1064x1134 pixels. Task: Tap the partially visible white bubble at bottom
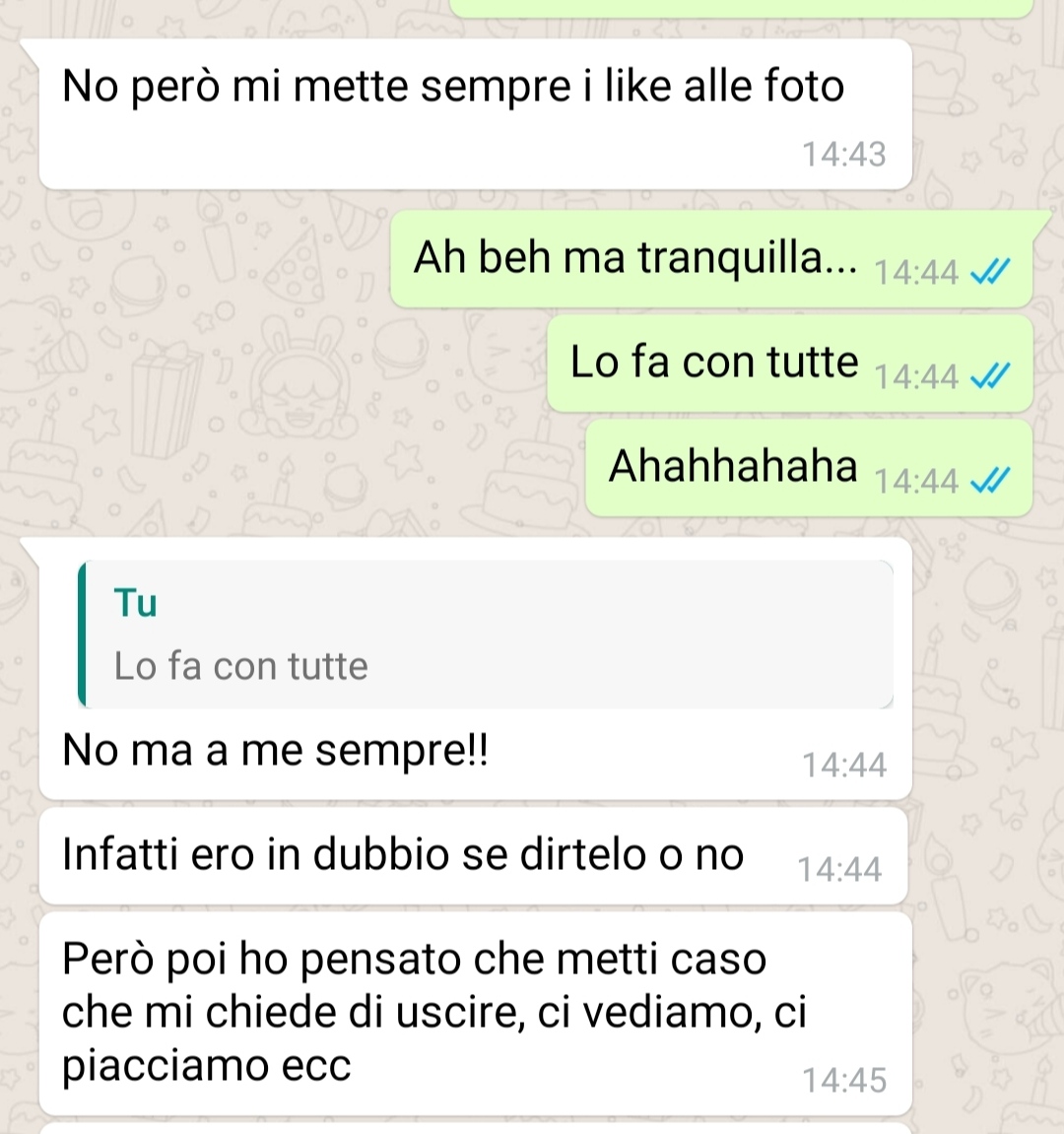(x=475, y=1128)
